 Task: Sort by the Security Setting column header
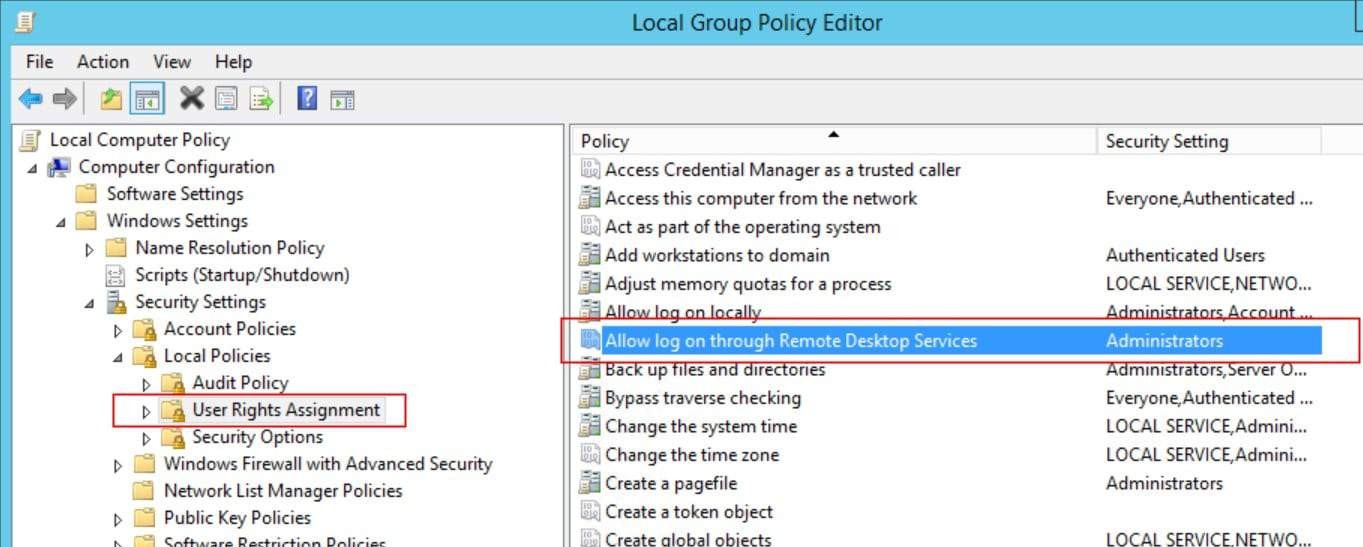click(1208, 141)
